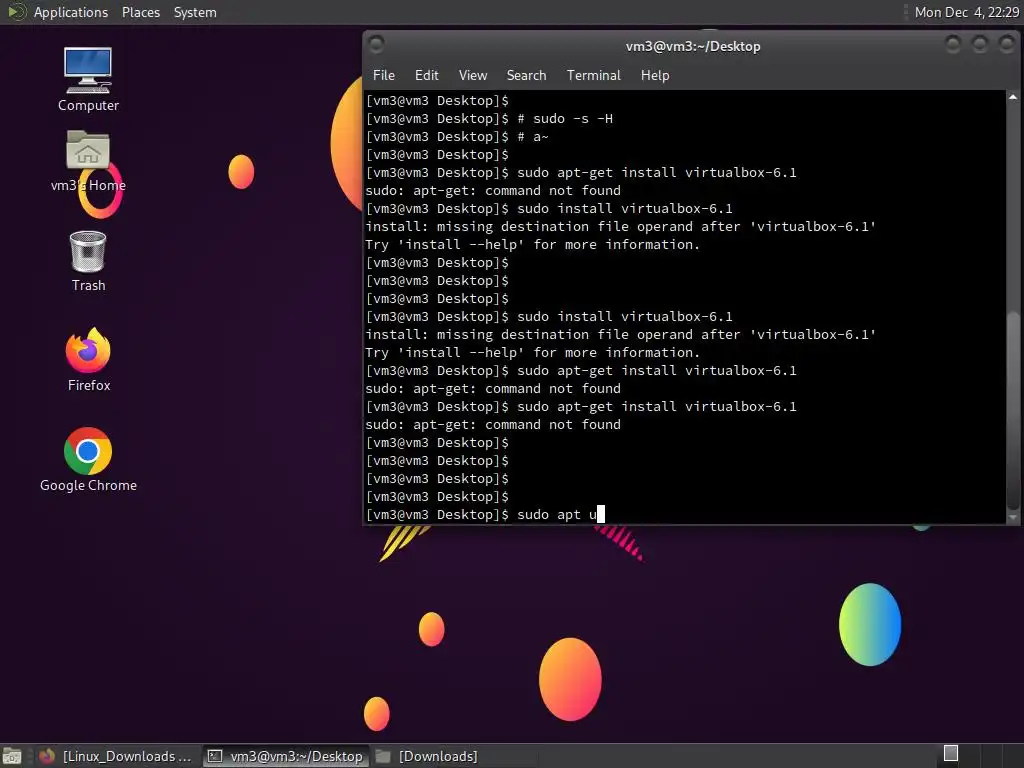The width and height of the screenshot is (1024, 768).
Task: Click the clock showing Mon Dec 4, 22:29
Action: [967, 12]
